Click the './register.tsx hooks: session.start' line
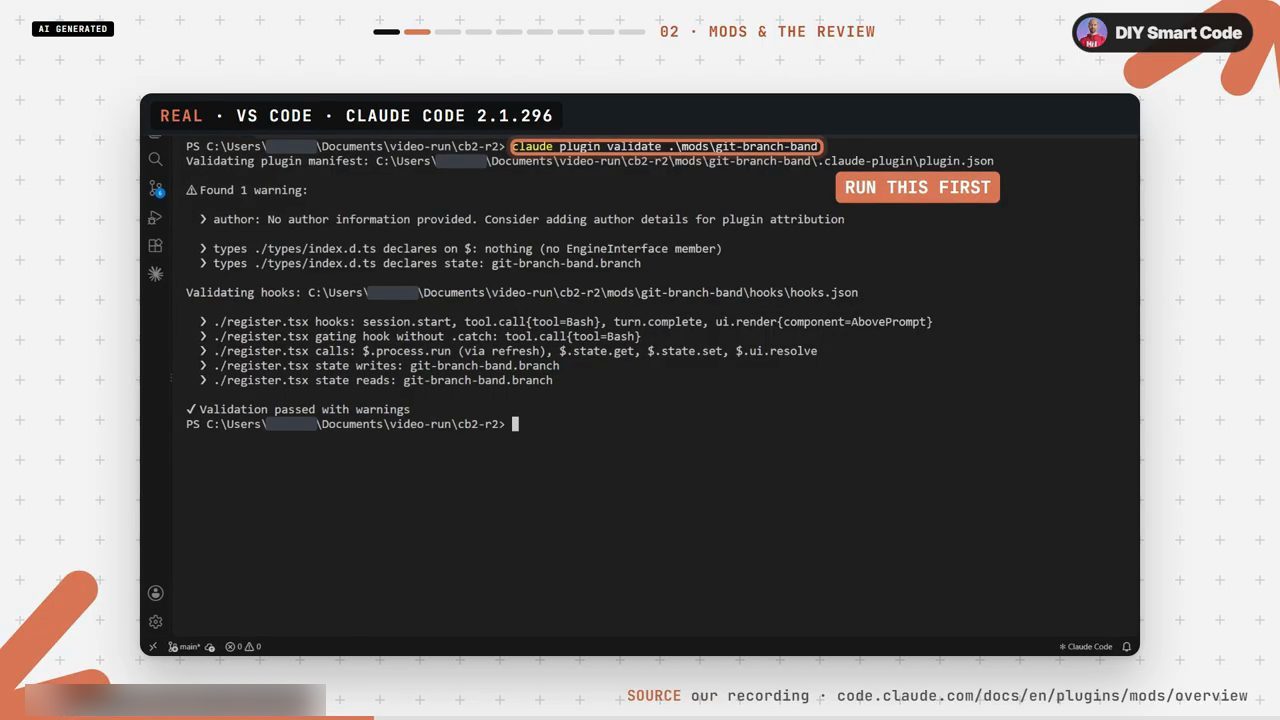 point(566,322)
